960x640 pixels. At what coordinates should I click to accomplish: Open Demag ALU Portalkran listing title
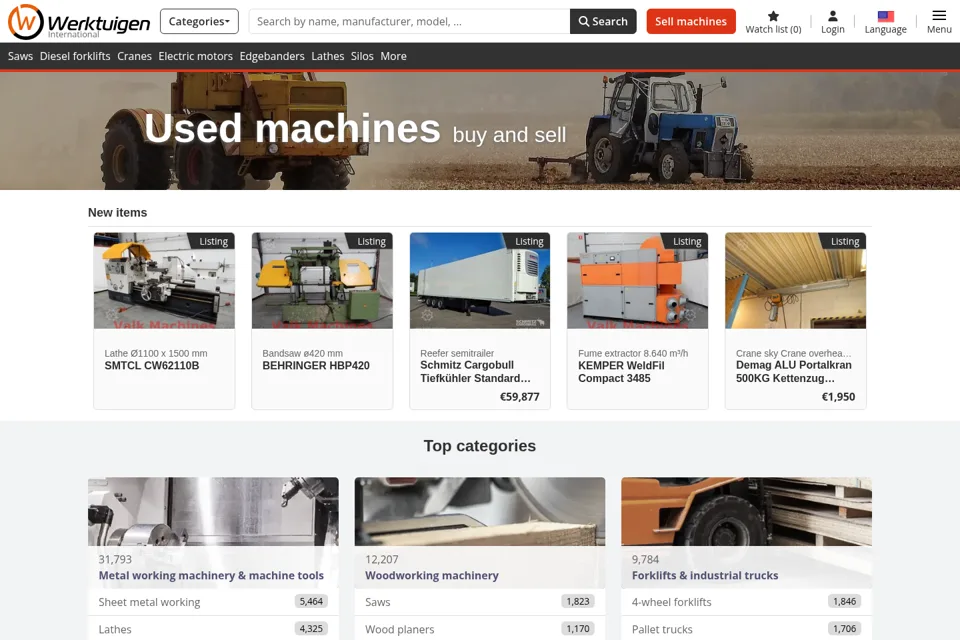793,372
